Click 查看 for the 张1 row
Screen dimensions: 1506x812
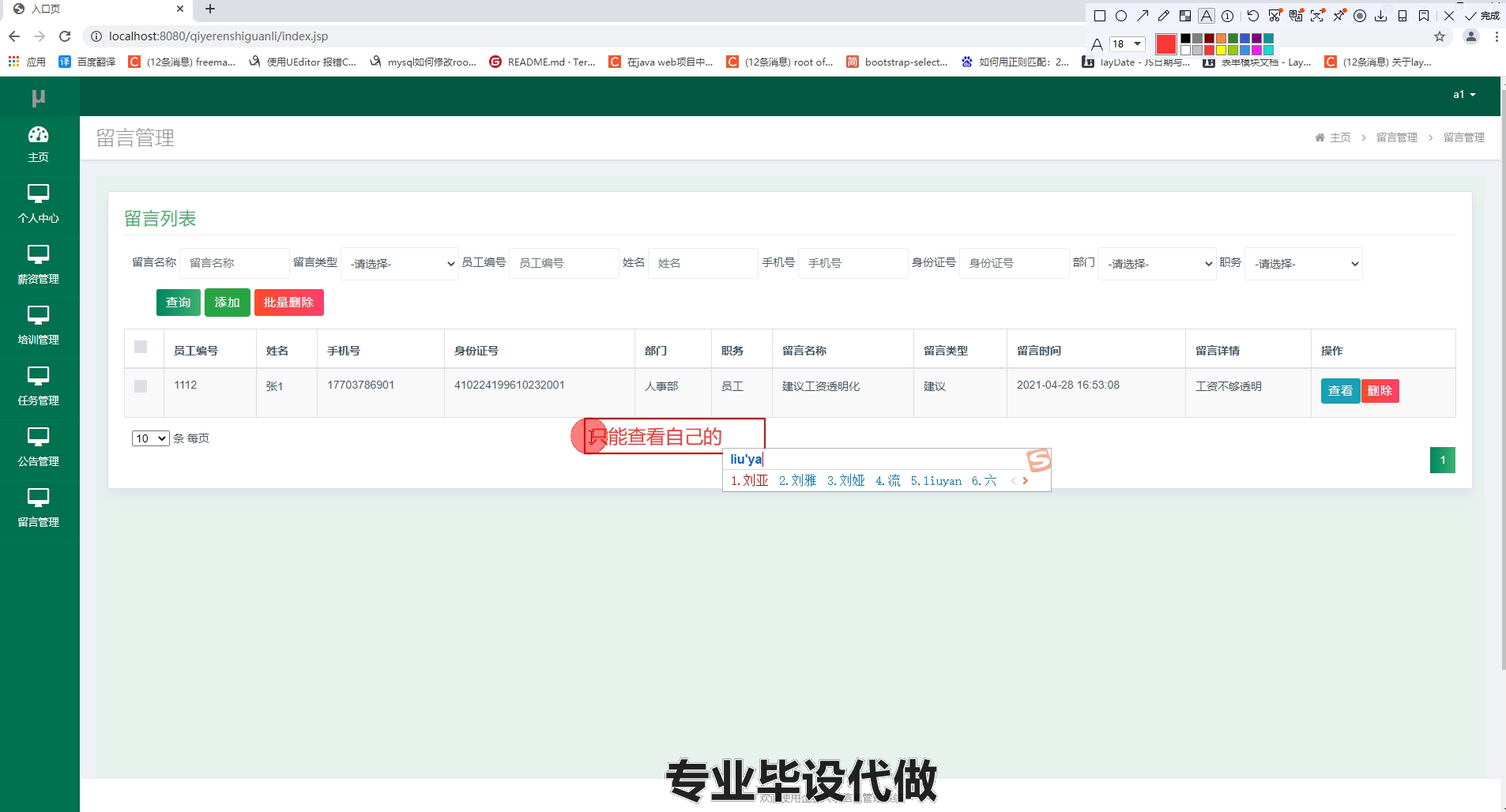(x=1340, y=391)
